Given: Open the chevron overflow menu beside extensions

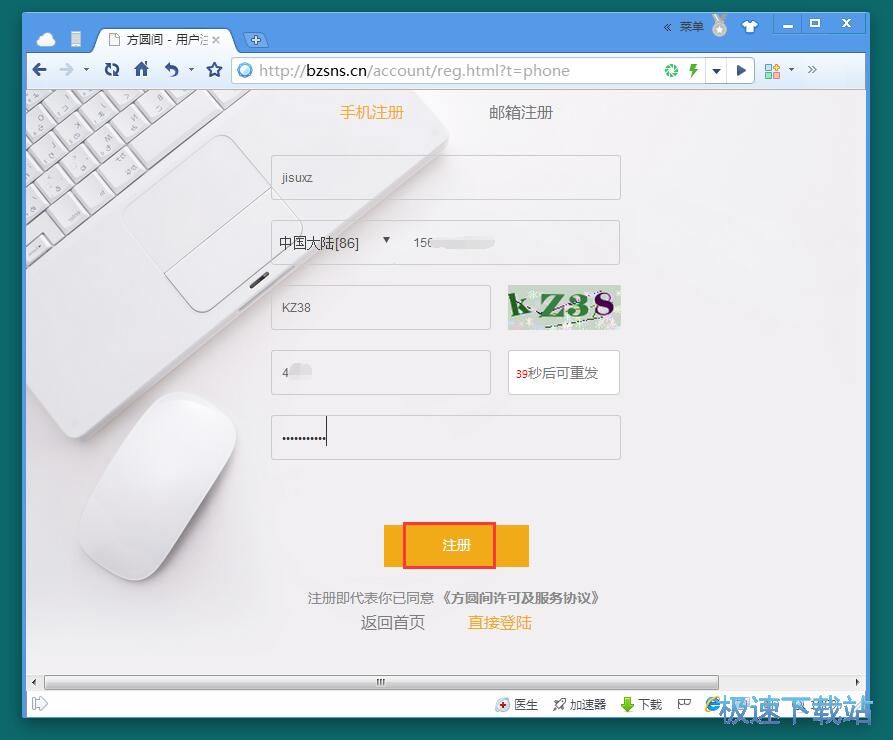Looking at the screenshot, I should pos(812,70).
